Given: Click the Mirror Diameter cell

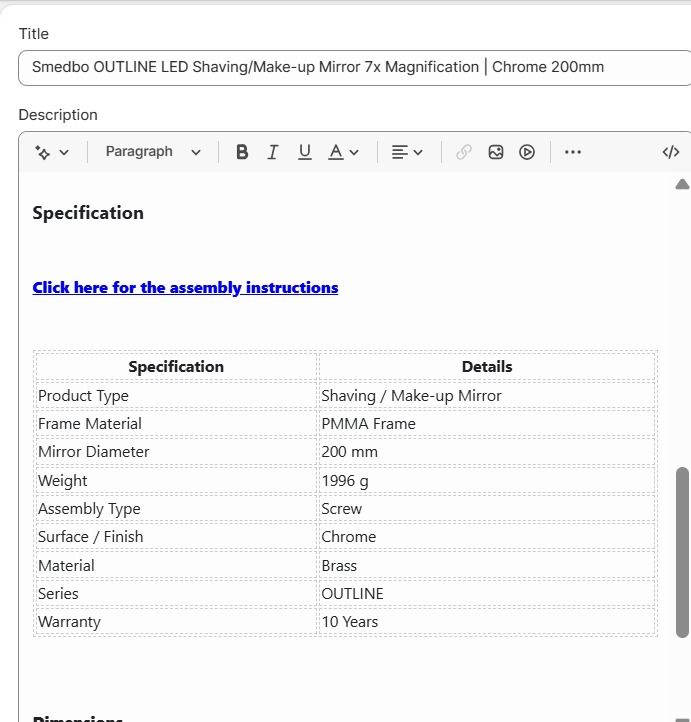Looking at the screenshot, I should click(176, 452).
